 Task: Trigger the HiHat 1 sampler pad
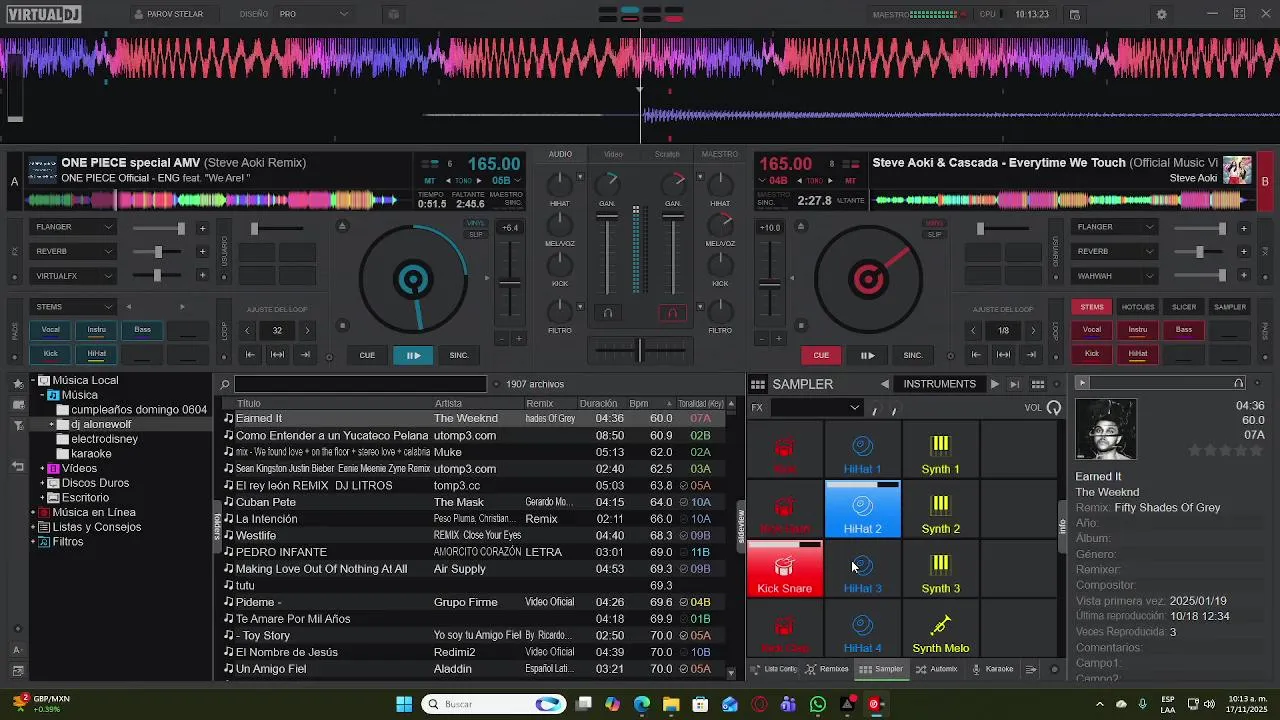click(x=862, y=451)
